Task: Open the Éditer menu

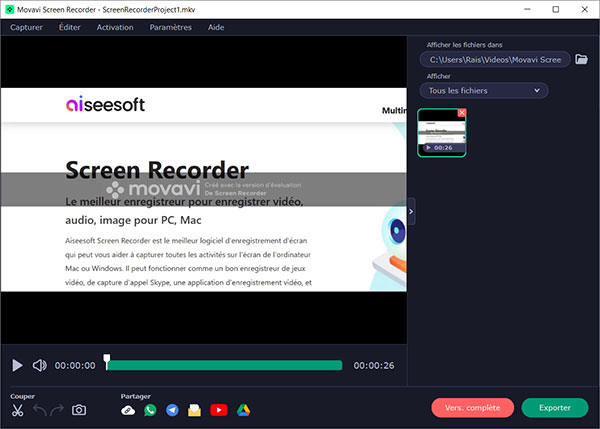Action: (x=70, y=28)
